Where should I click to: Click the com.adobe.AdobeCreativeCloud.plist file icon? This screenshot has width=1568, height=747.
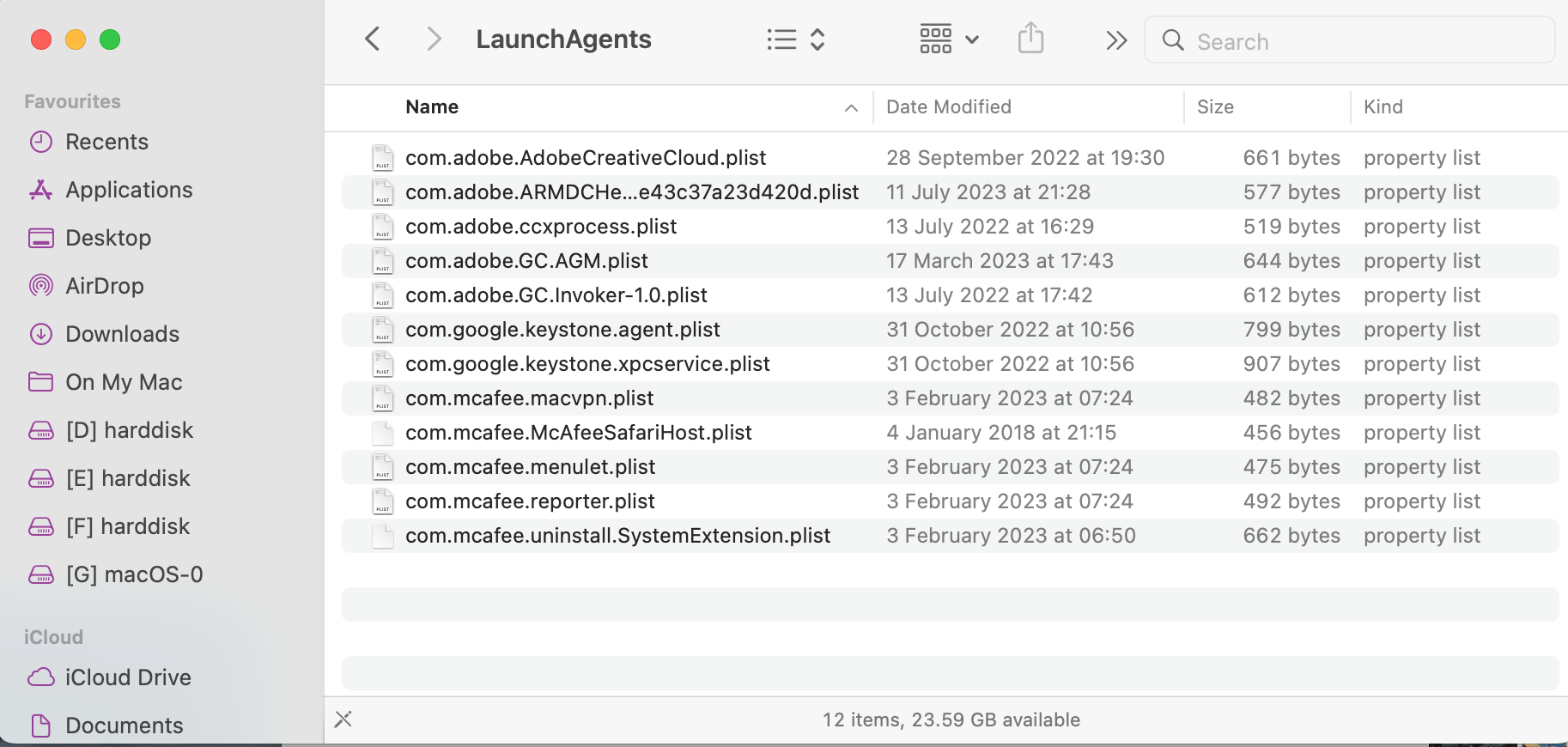click(x=383, y=158)
